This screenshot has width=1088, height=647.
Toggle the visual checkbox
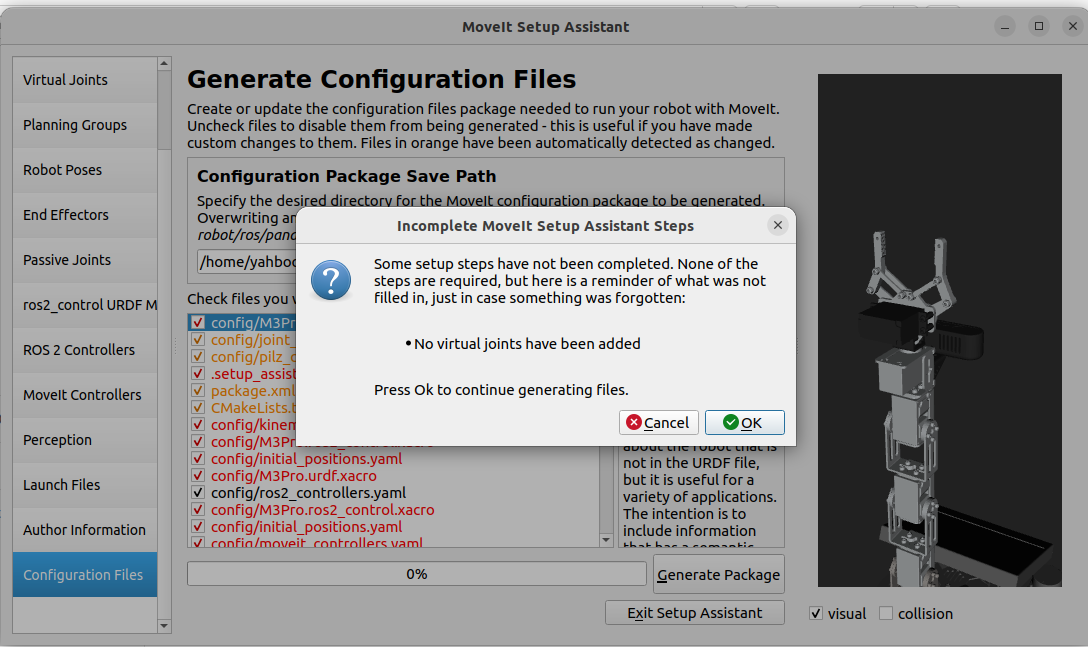click(816, 614)
